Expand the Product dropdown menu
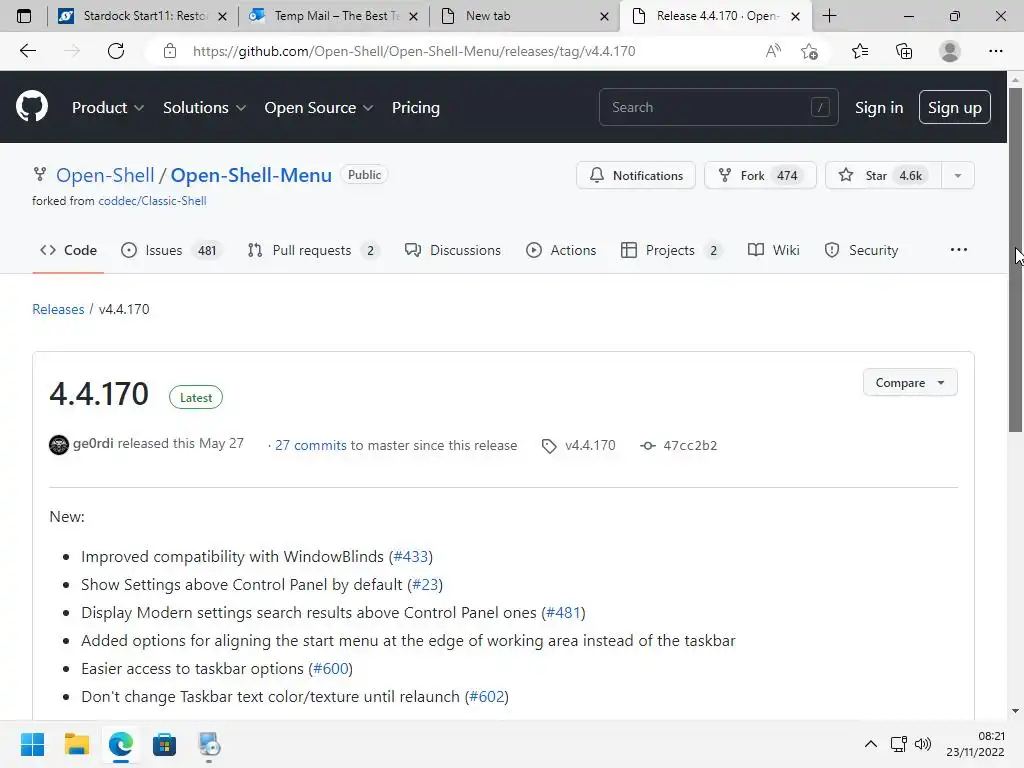The height and width of the screenshot is (768, 1024). click(108, 108)
